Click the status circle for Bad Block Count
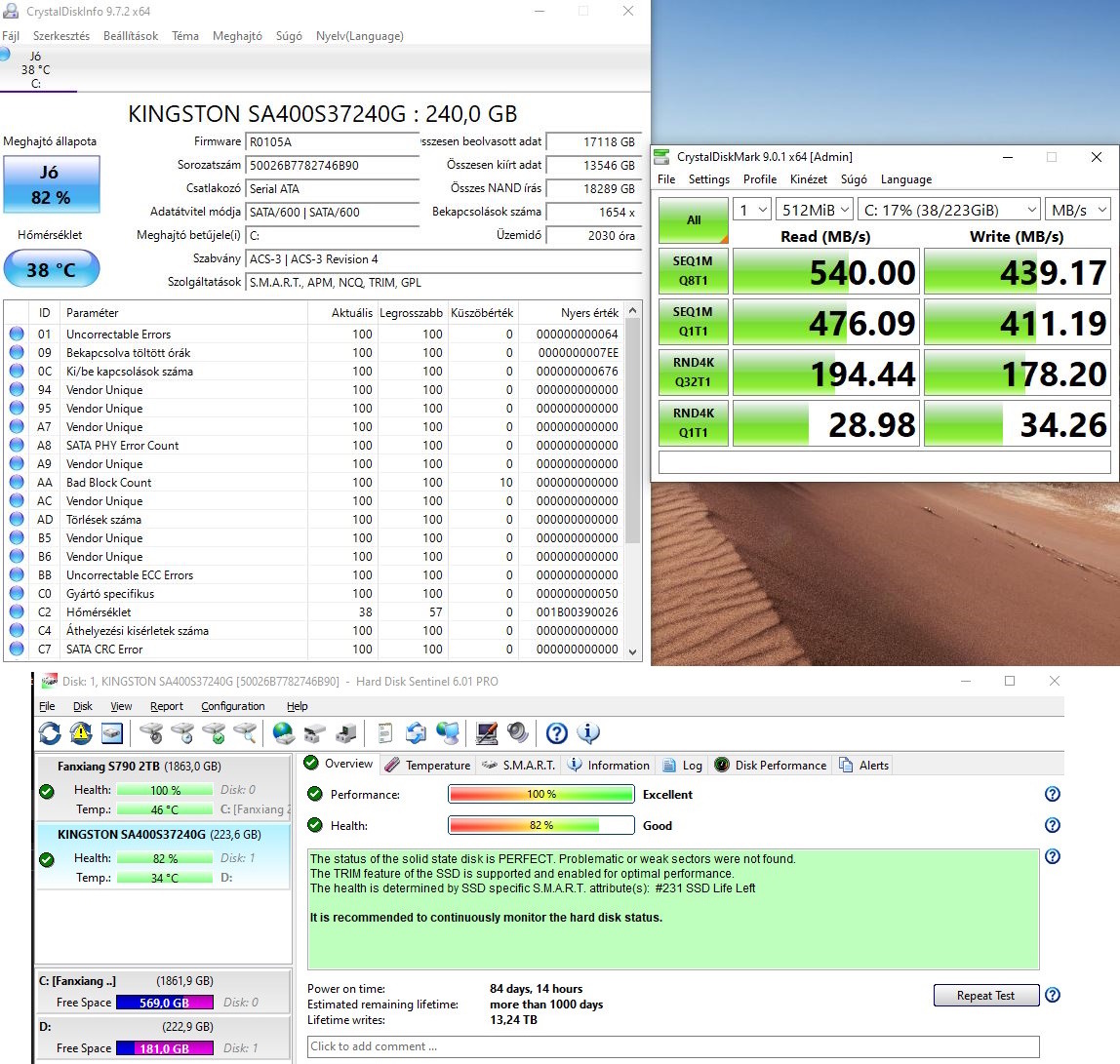This screenshot has width=1120, height=1064. coord(17,483)
